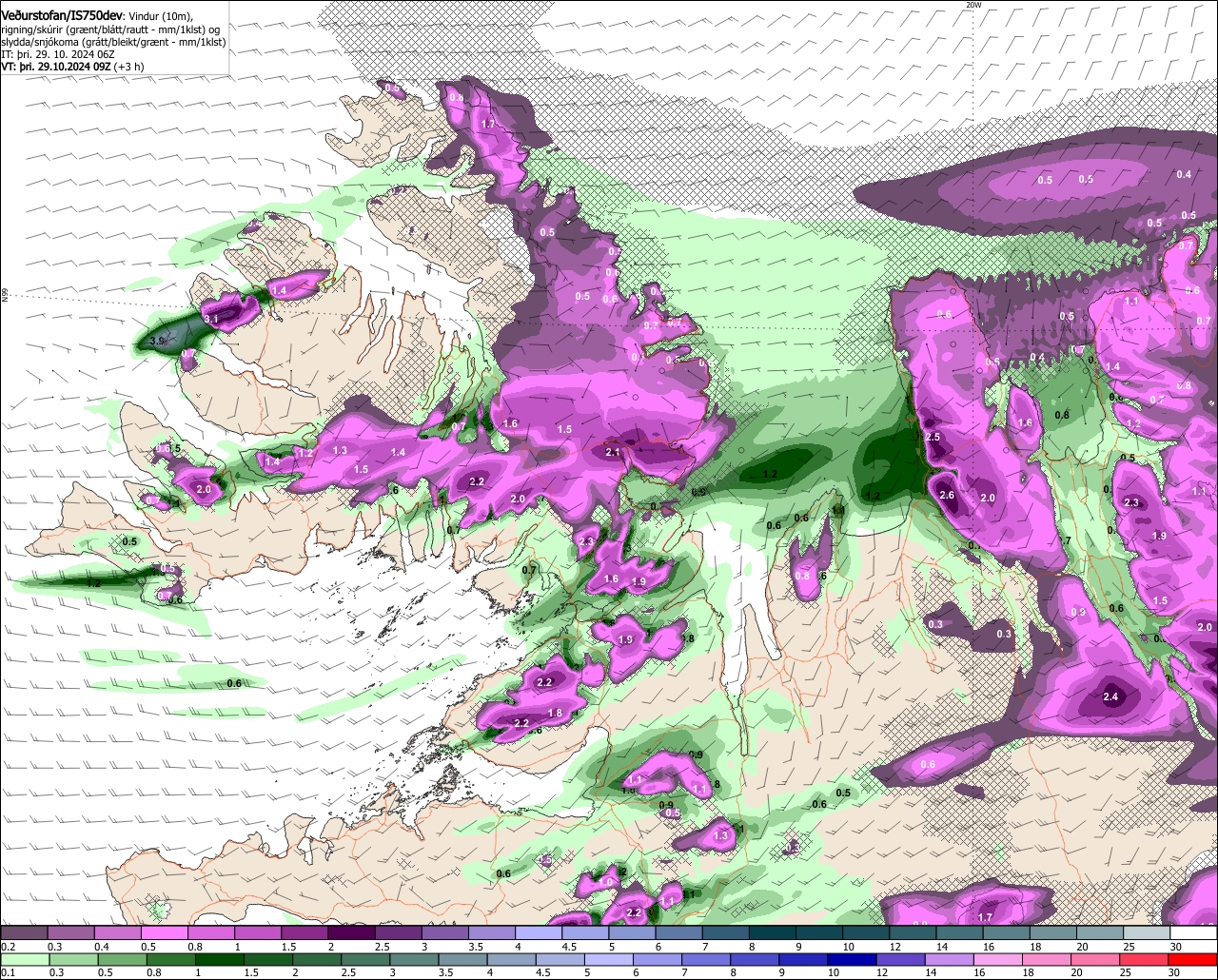
Task: Pick upper legend swatch labeled 4
Action: (x=539, y=932)
